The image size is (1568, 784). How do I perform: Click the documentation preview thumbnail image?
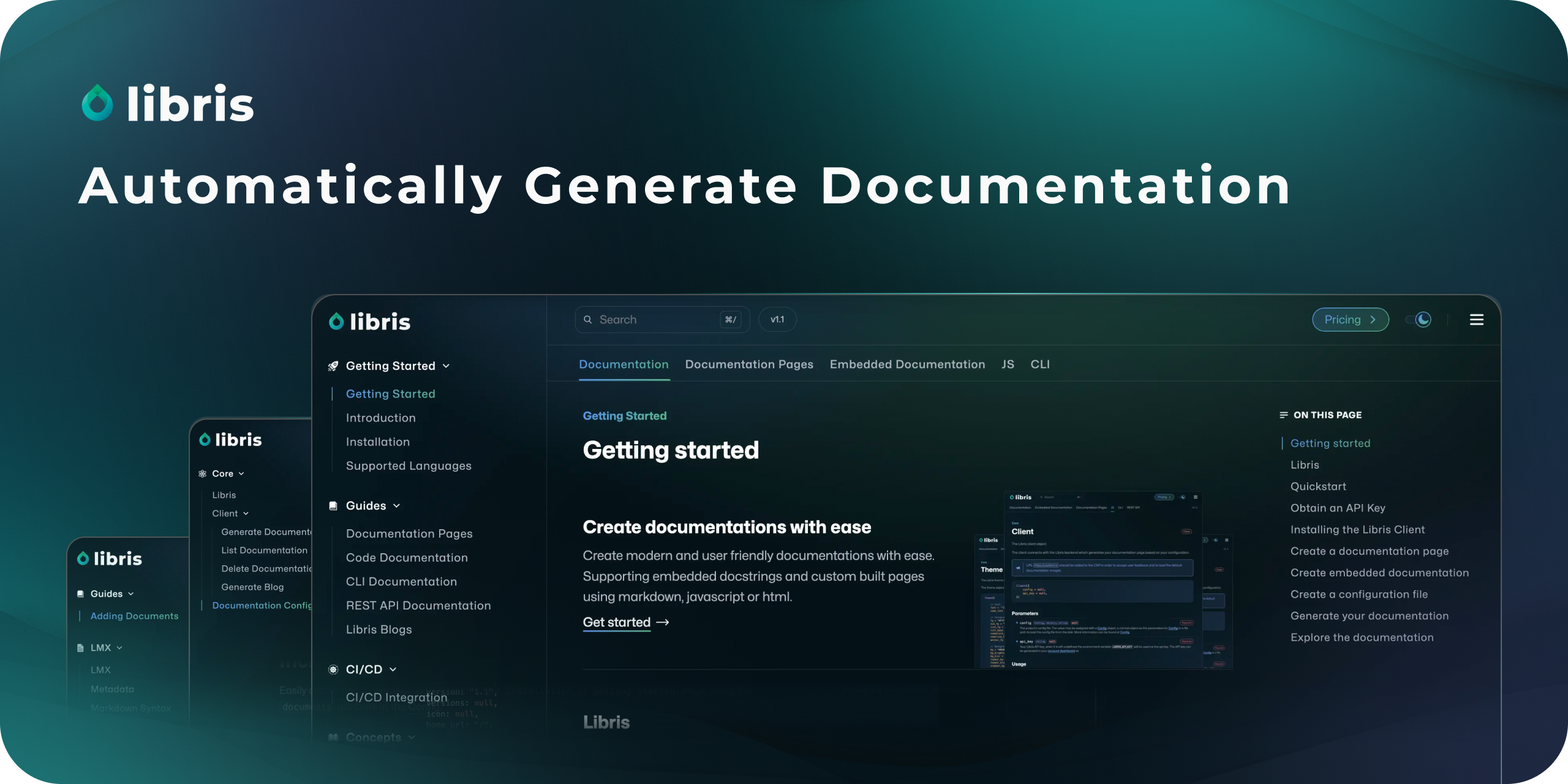click(x=1102, y=579)
